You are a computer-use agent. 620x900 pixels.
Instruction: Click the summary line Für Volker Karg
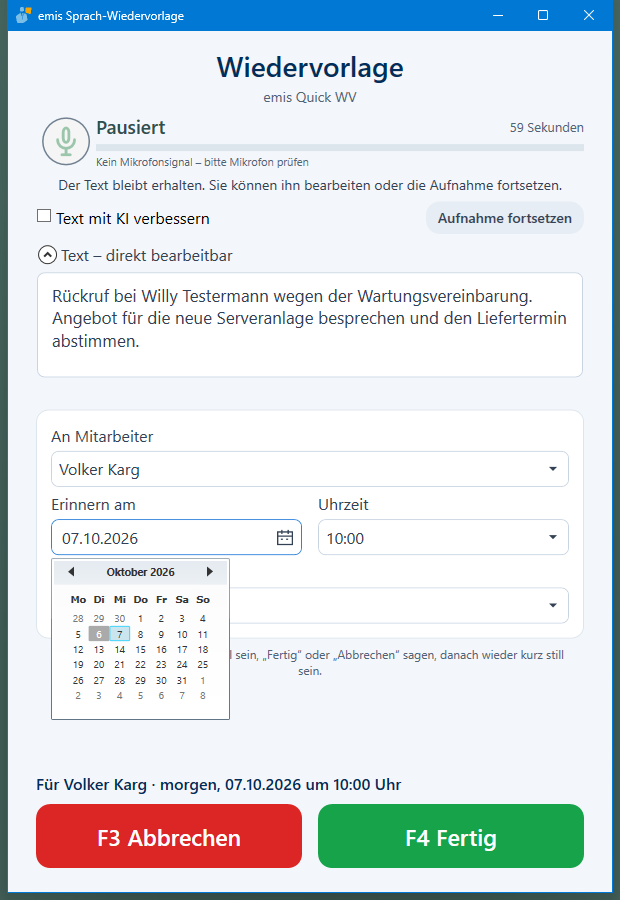click(x=219, y=785)
